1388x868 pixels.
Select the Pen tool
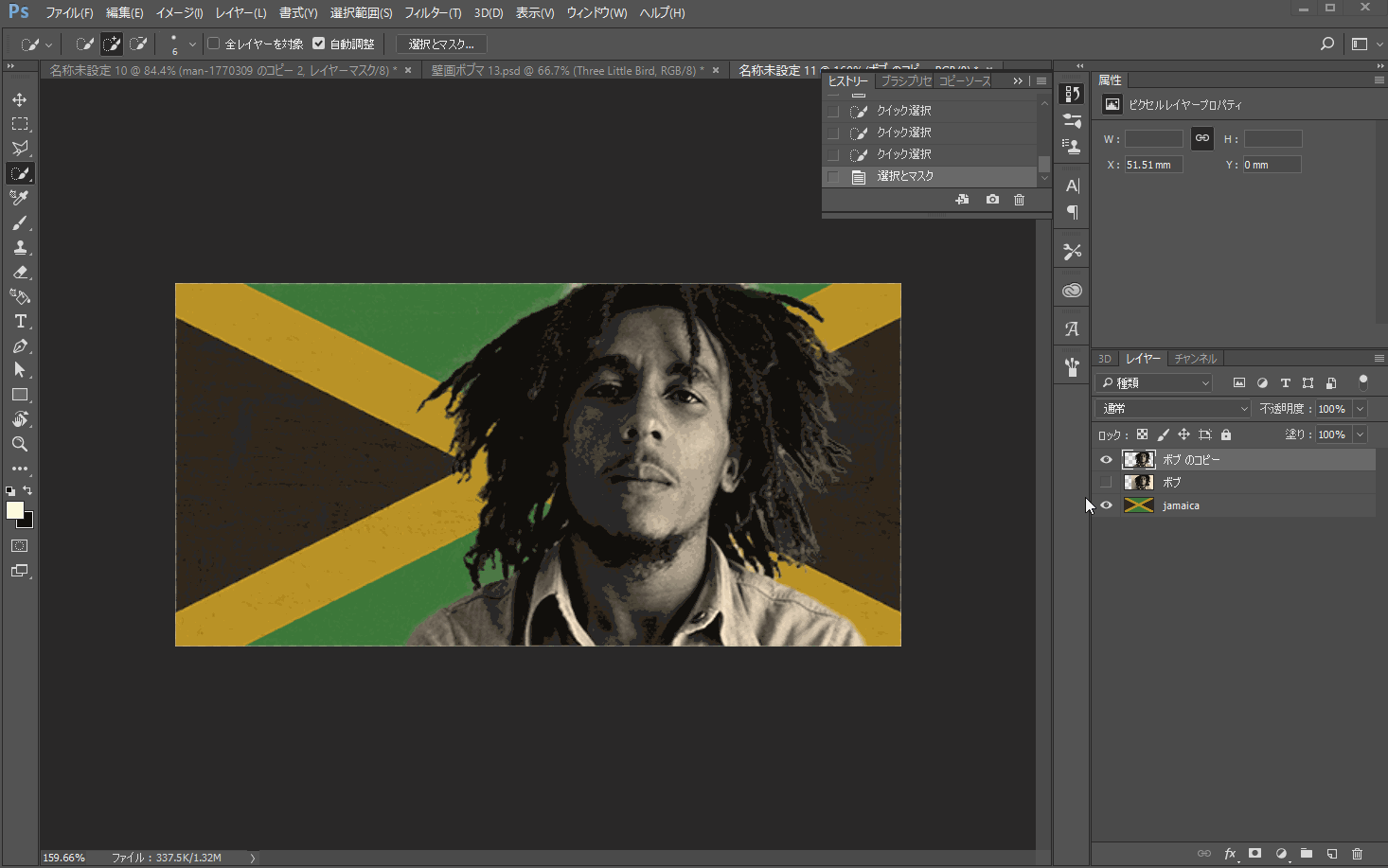[x=20, y=345]
